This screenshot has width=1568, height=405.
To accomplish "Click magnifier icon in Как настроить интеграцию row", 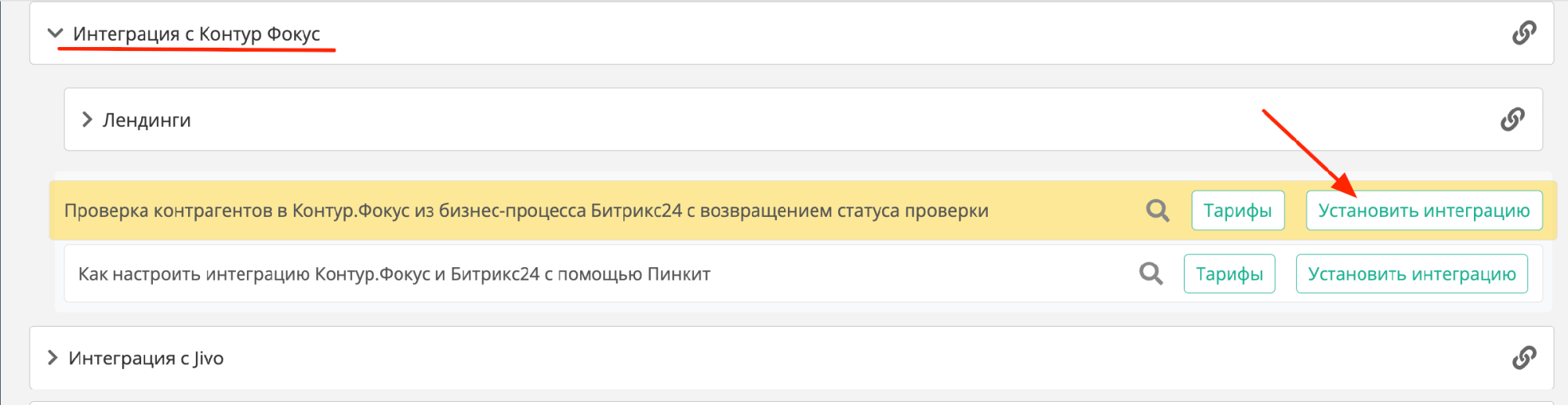I will (x=1150, y=273).
